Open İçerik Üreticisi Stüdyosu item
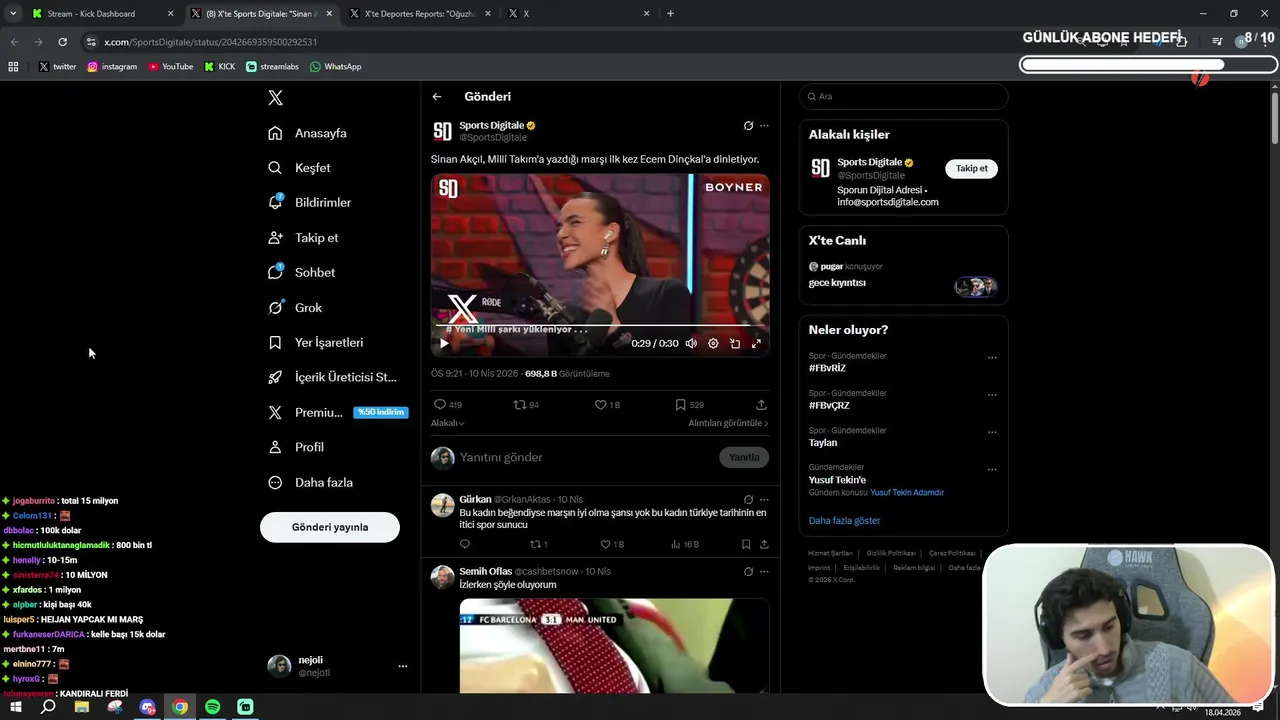This screenshot has width=1280, height=720. [x=332, y=377]
